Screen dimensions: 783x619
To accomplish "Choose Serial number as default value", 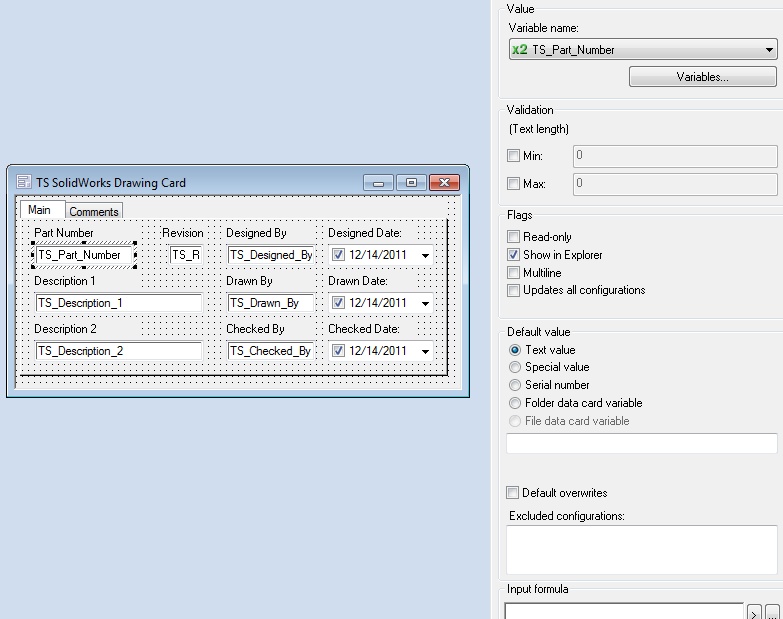I will (x=515, y=385).
